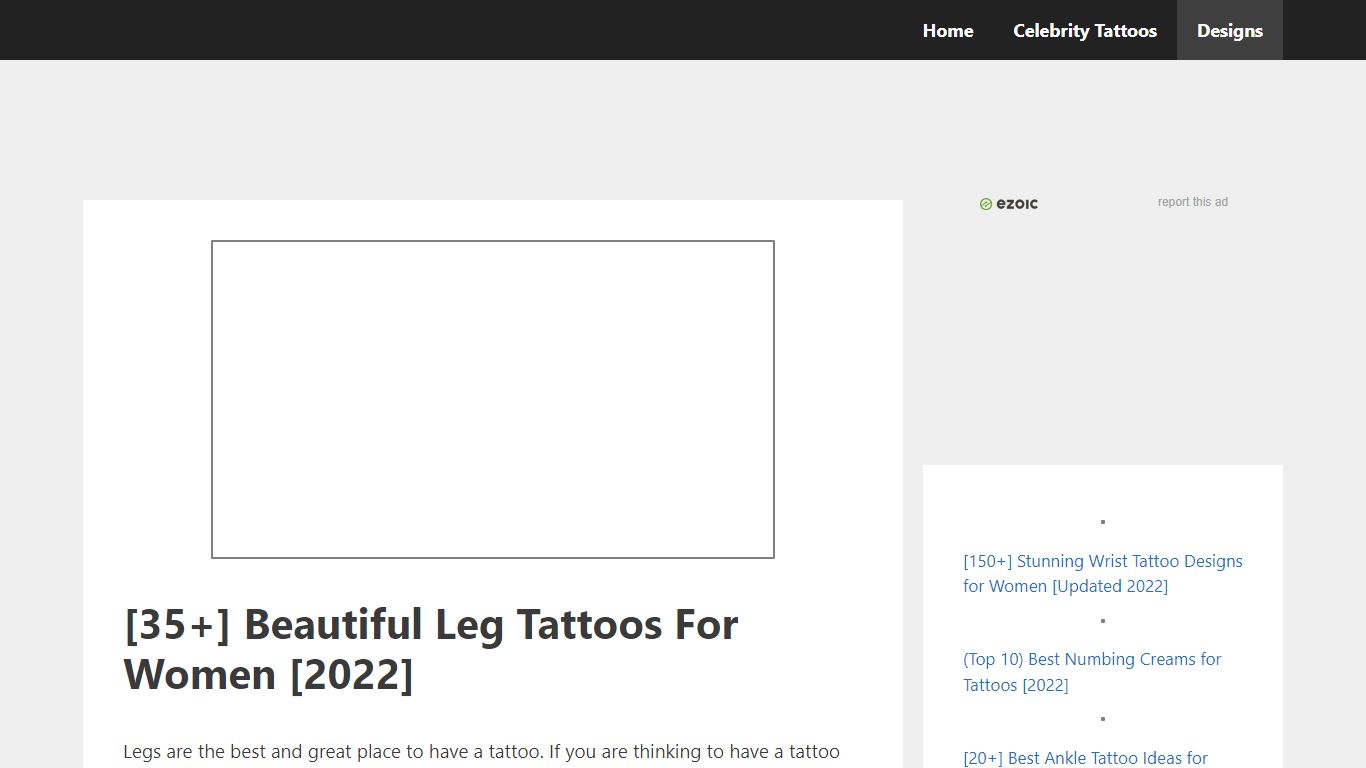1366x768 pixels.
Task: Open the Best Ankle Tattoo Ideas link
Action: pyautogui.click(x=1086, y=758)
